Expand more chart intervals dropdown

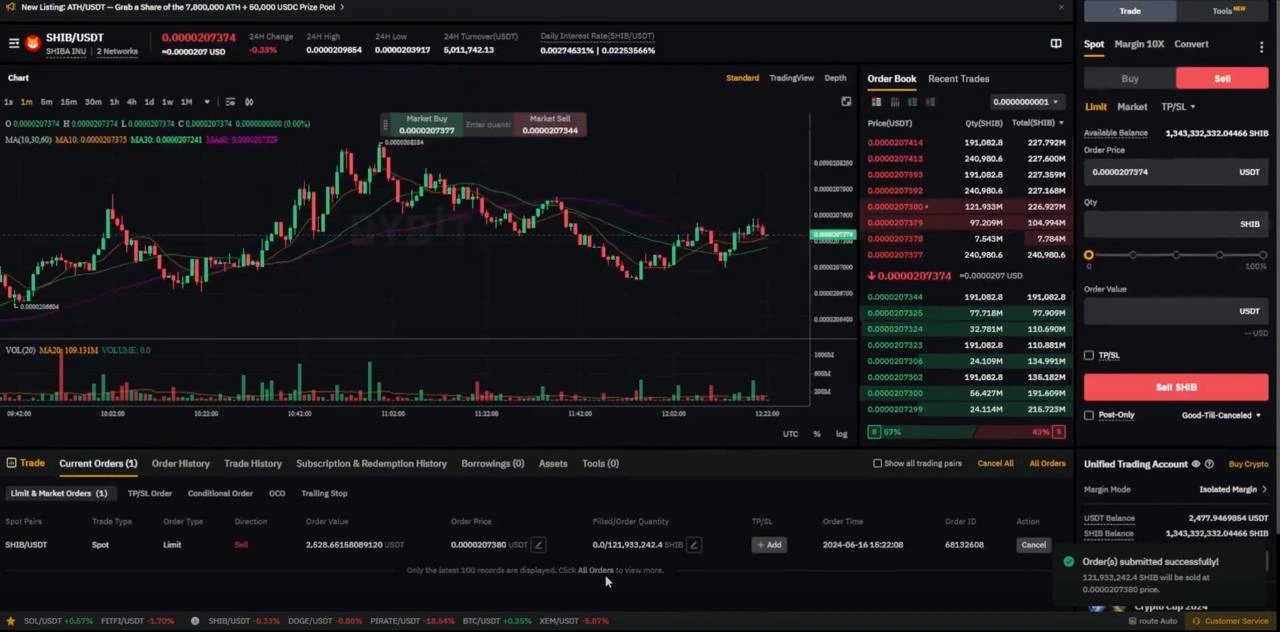click(207, 101)
